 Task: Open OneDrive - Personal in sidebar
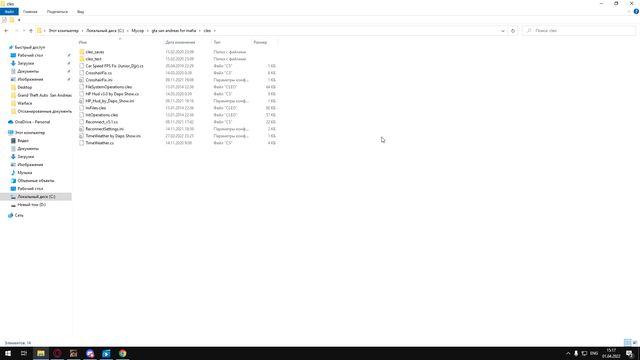tap(32, 122)
